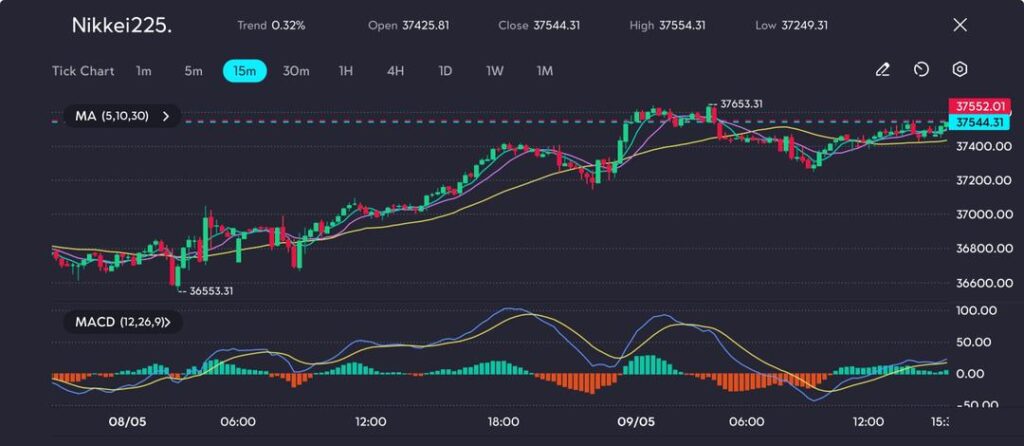This screenshot has width=1024, height=446.
Task: Open chart settings hexagon icon
Action: tap(959, 70)
